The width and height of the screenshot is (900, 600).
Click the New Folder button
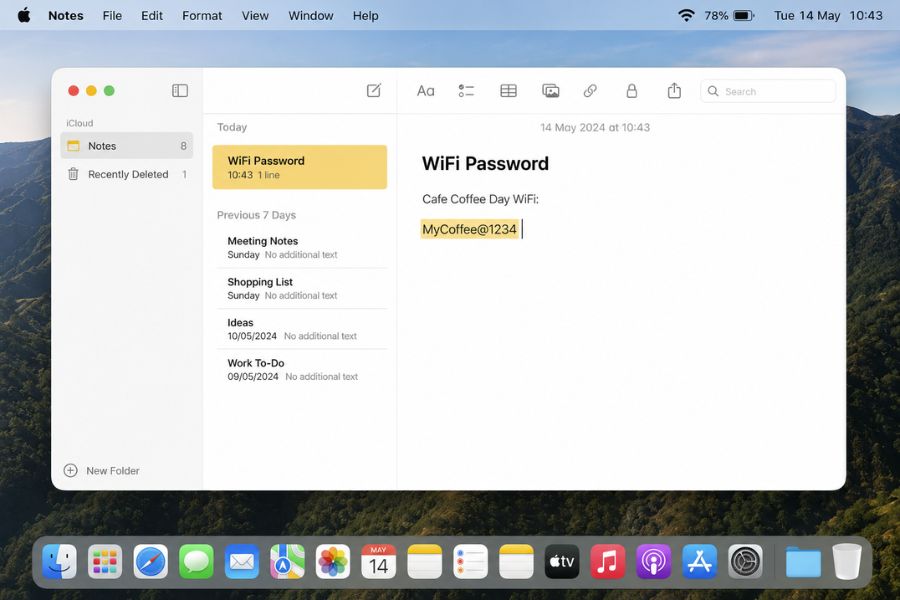[102, 471]
